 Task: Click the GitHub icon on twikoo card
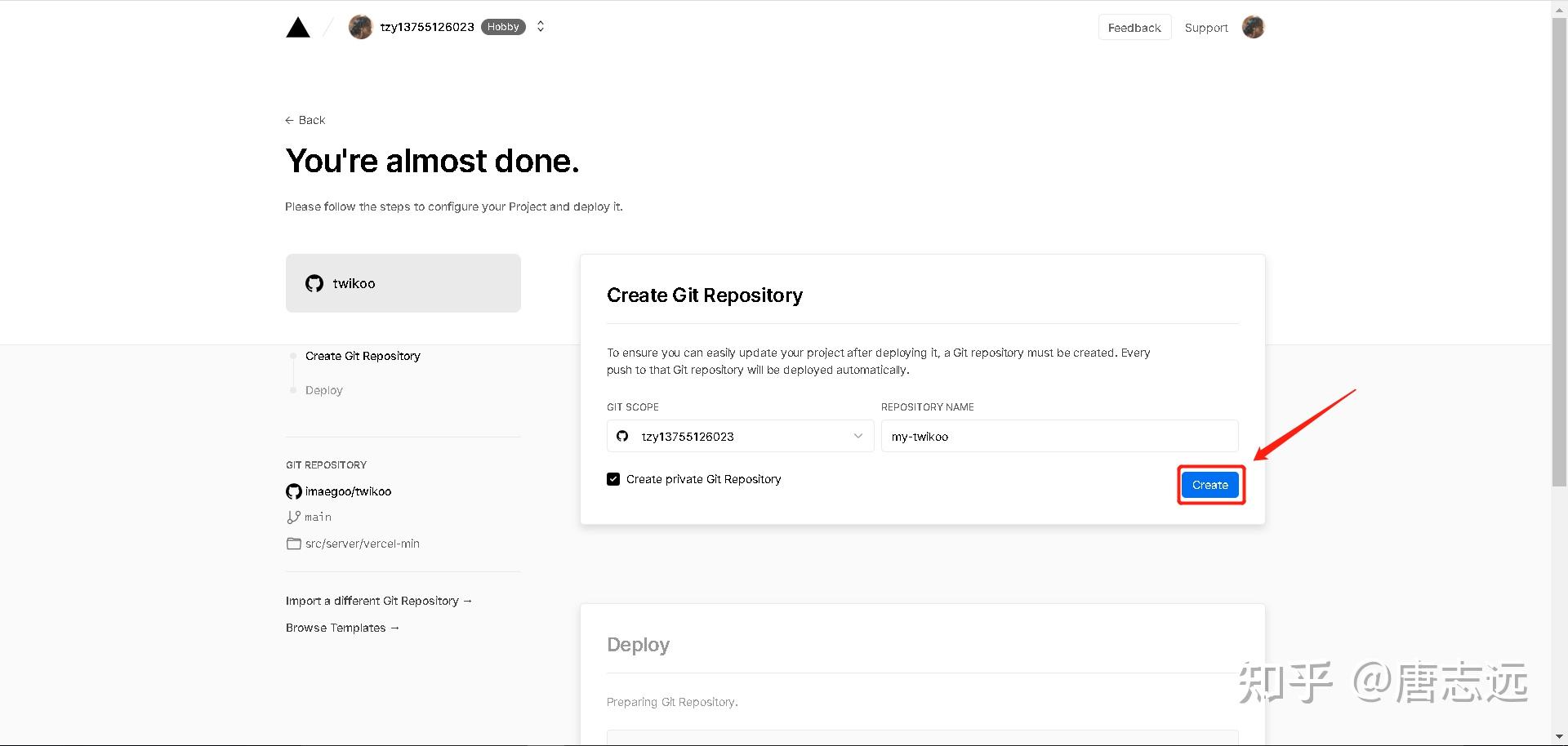[314, 283]
